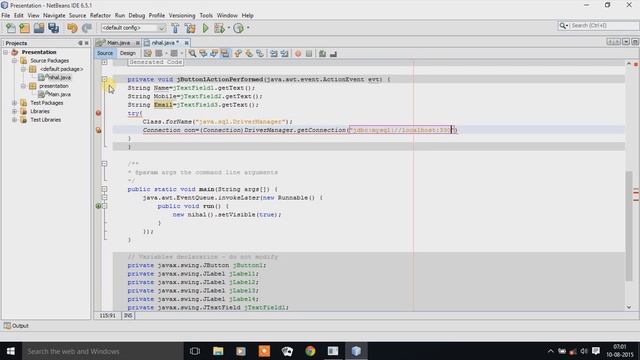
Task: Collapse the Source Packages node
Action: pyautogui.click(x=14, y=60)
